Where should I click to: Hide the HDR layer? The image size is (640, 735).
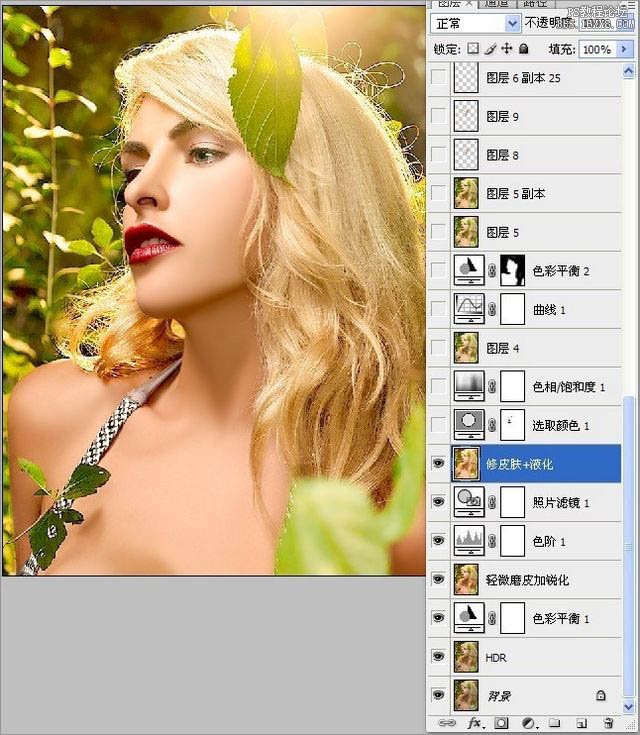point(438,656)
